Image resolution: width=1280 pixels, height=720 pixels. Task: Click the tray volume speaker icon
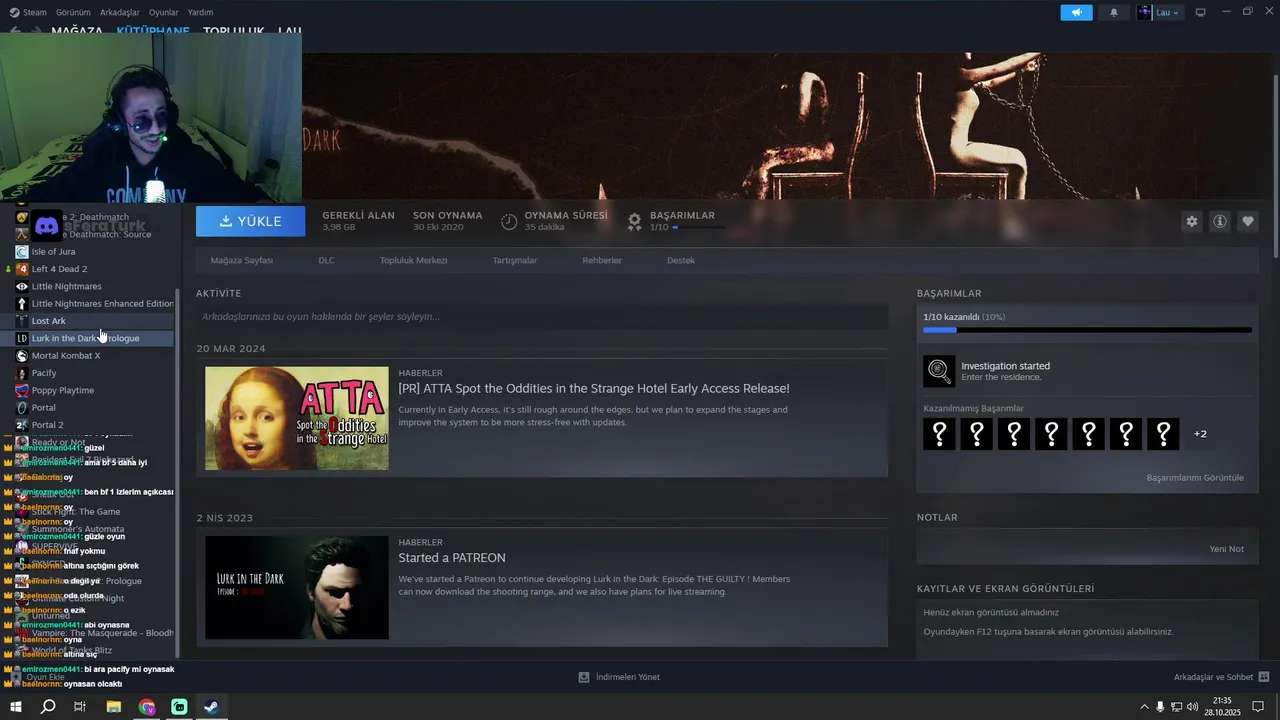(x=1192, y=707)
